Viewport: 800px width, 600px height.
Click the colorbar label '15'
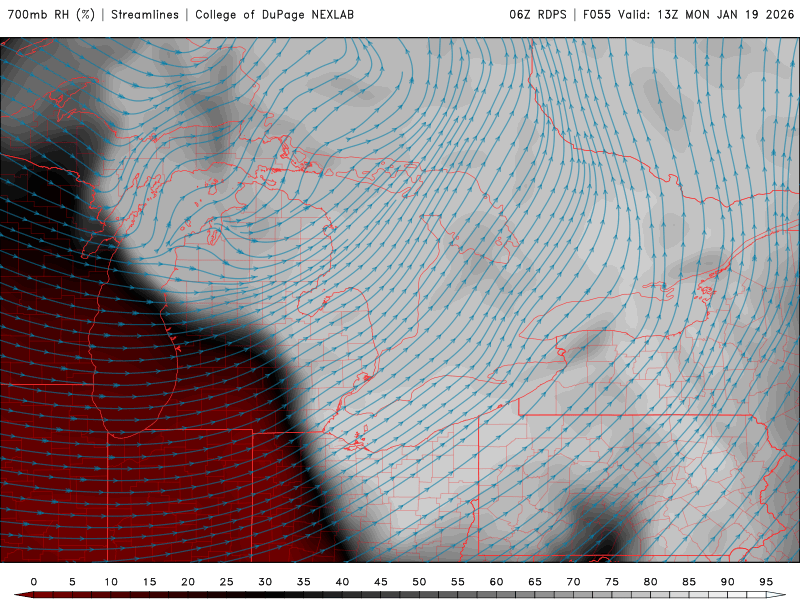point(149,582)
